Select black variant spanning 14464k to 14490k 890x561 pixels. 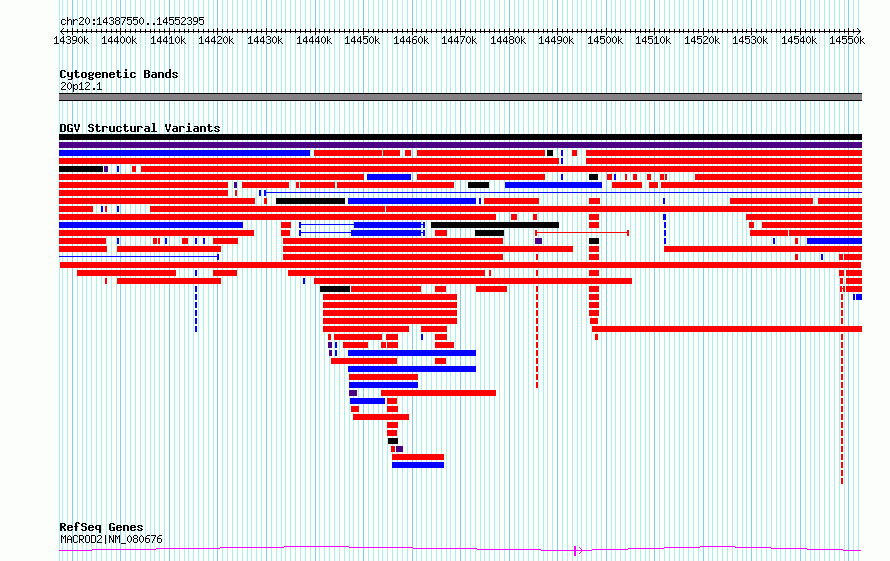pos(495,225)
